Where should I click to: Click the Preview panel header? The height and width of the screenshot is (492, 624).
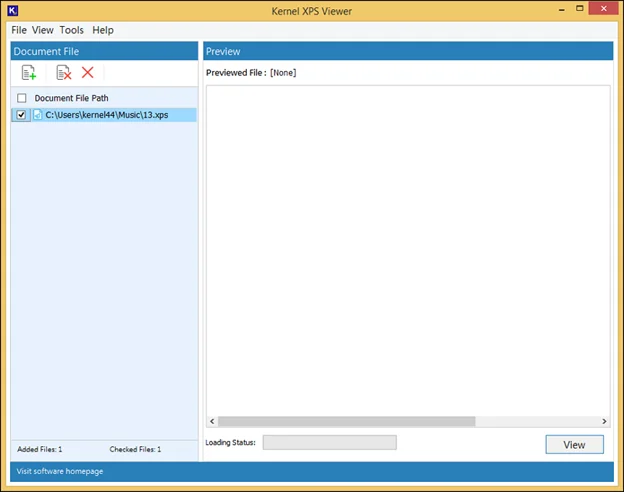pyautogui.click(x=408, y=51)
